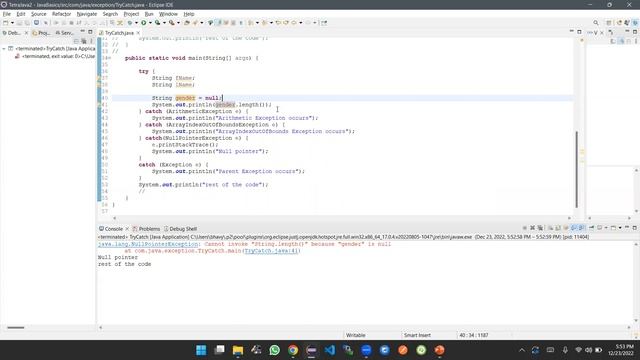Toggle Scroll Lock in Console toolbar

558,228
